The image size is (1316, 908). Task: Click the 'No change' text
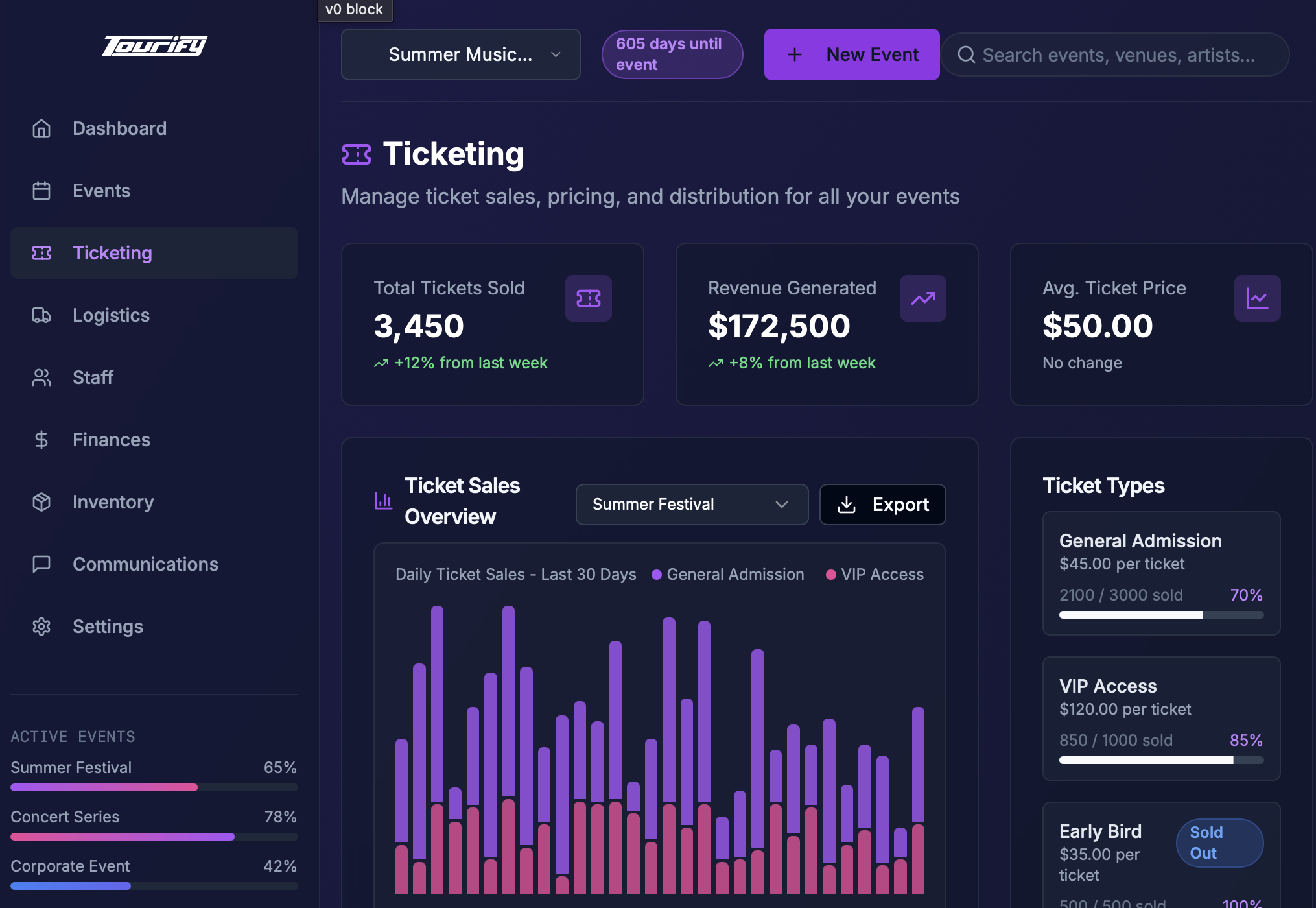point(1083,363)
